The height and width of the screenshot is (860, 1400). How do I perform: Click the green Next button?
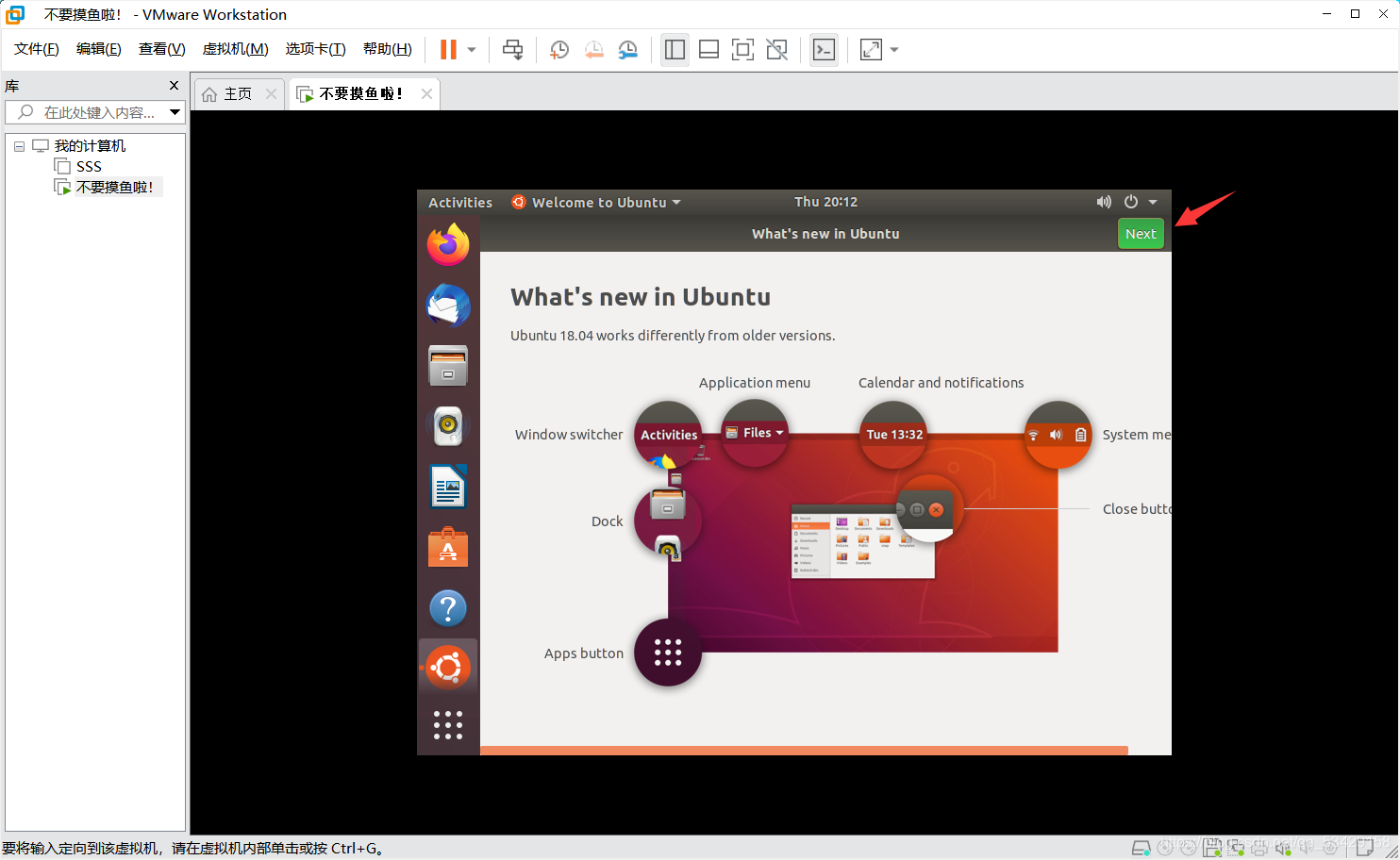tap(1141, 234)
